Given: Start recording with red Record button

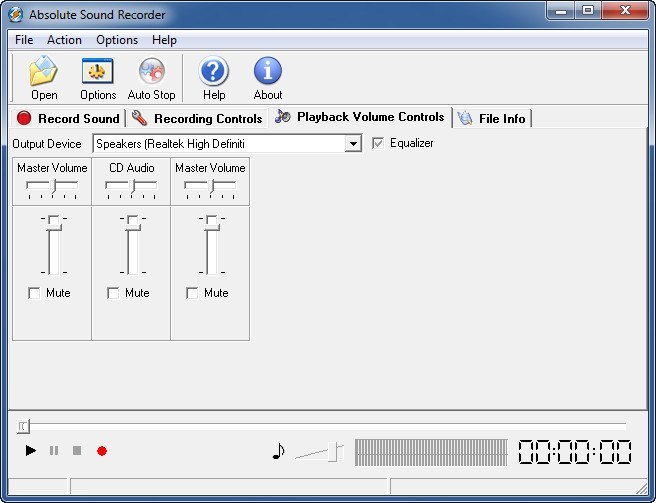Looking at the screenshot, I should pos(102,451).
